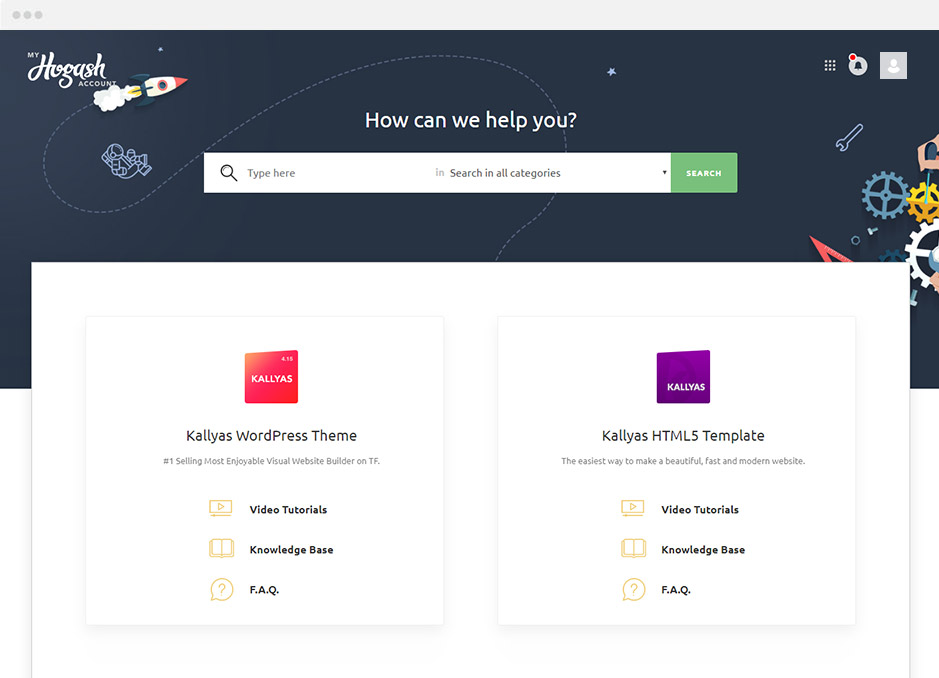The height and width of the screenshot is (678, 939).
Task: Click the Kallyas WordPress Theme red logo
Action: pos(271,377)
